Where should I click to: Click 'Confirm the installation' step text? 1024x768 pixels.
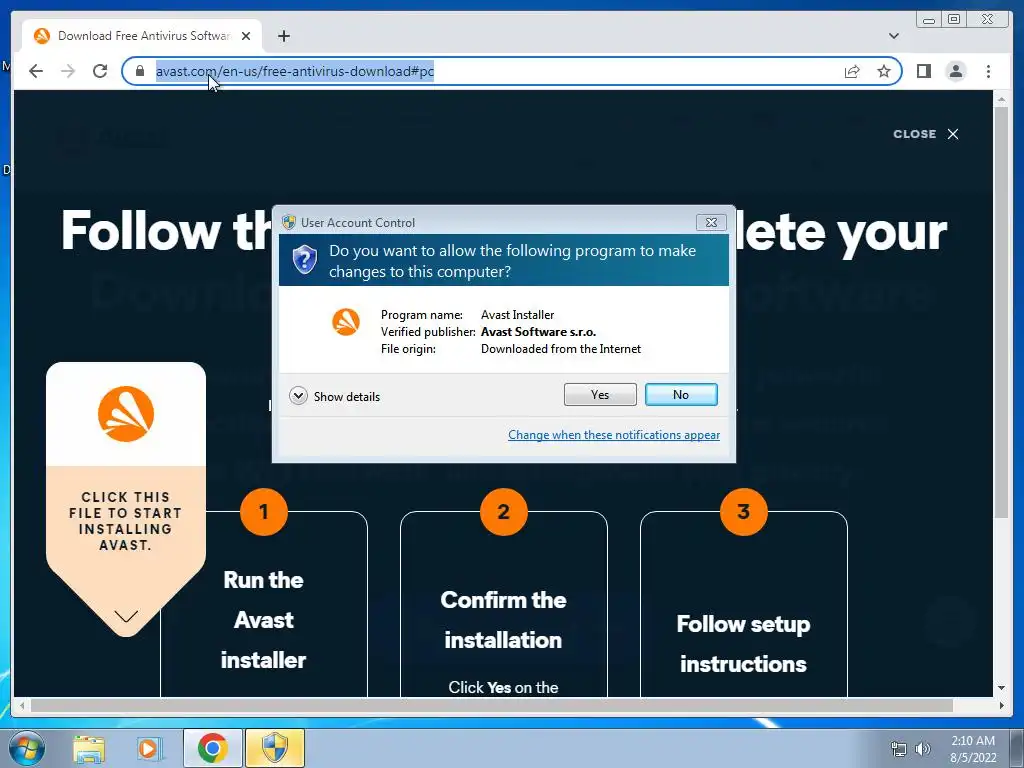503,620
